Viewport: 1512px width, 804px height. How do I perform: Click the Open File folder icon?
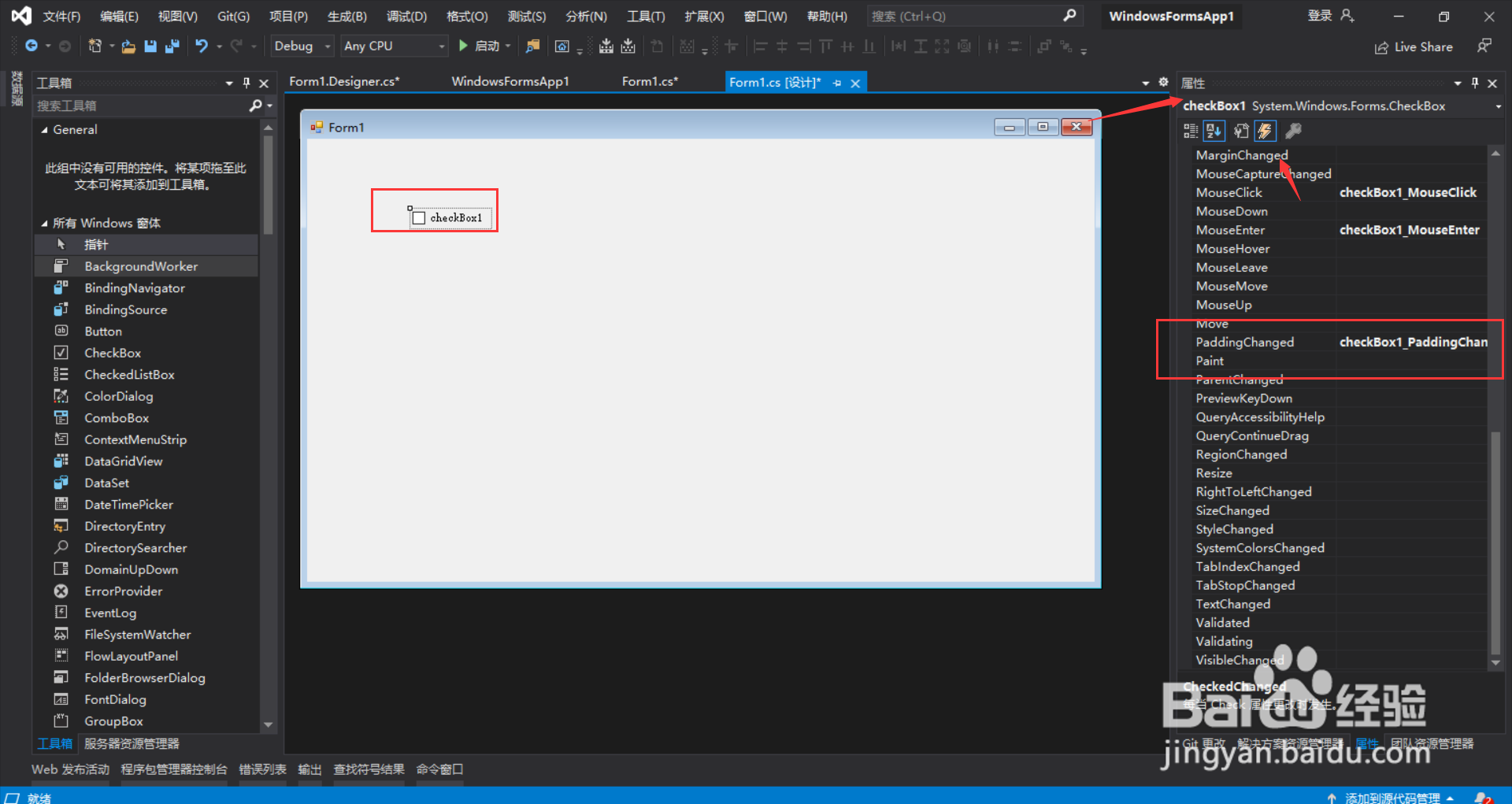(128, 46)
